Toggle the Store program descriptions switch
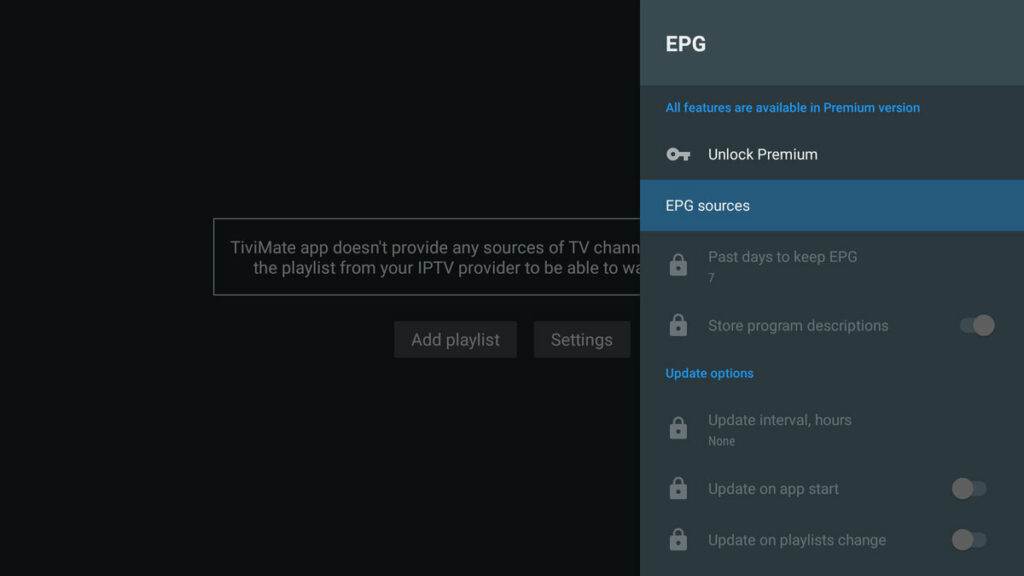 point(976,325)
